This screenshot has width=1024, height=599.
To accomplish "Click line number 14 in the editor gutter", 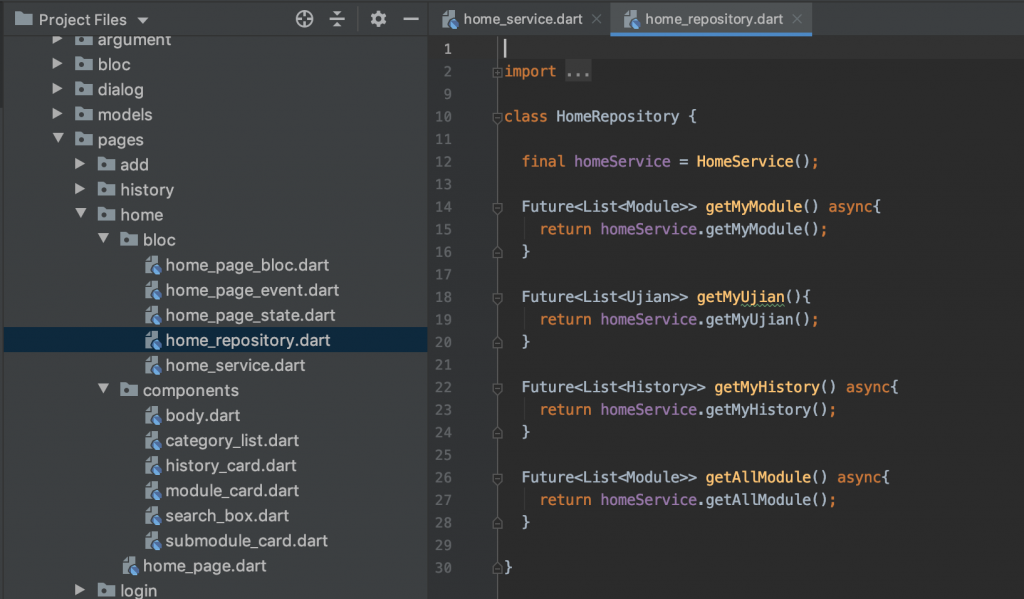I will (x=443, y=206).
